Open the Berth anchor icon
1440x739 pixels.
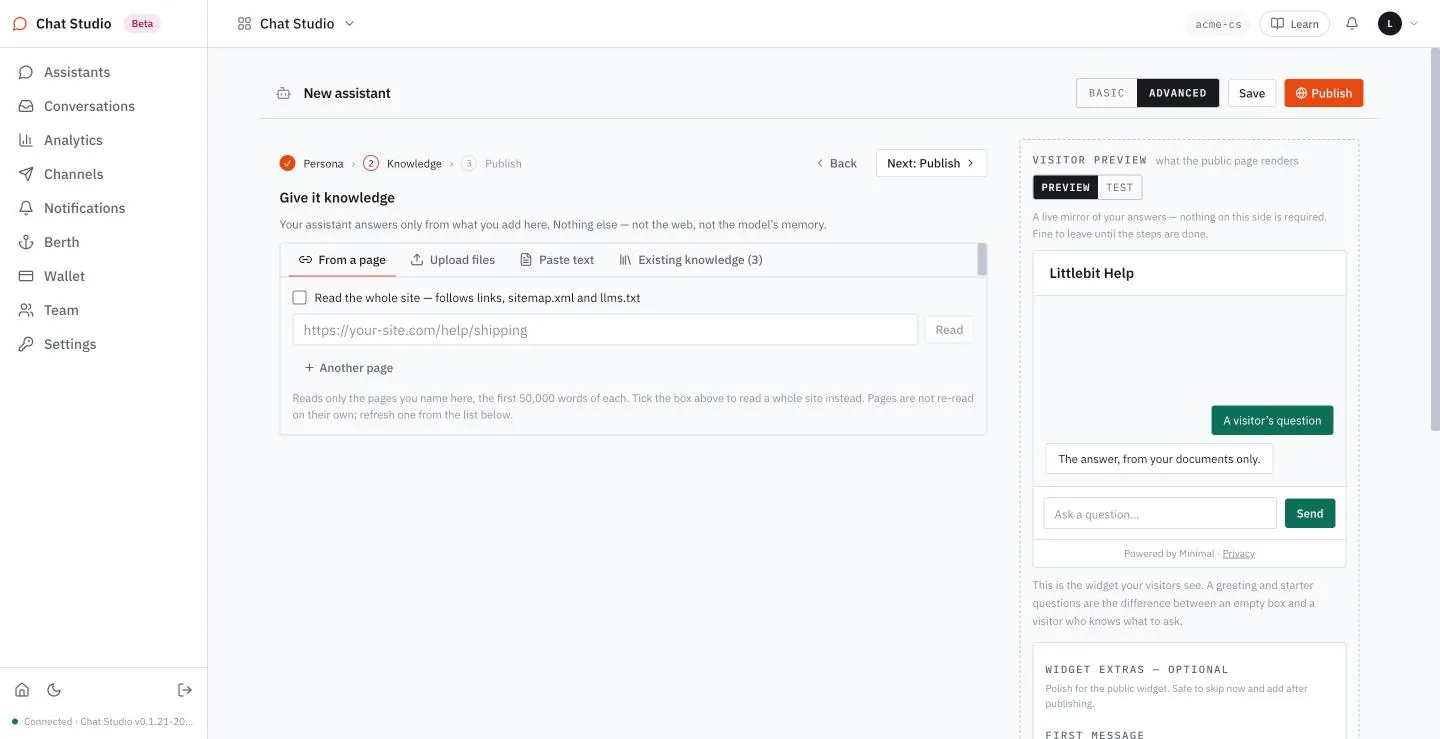(x=26, y=242)
